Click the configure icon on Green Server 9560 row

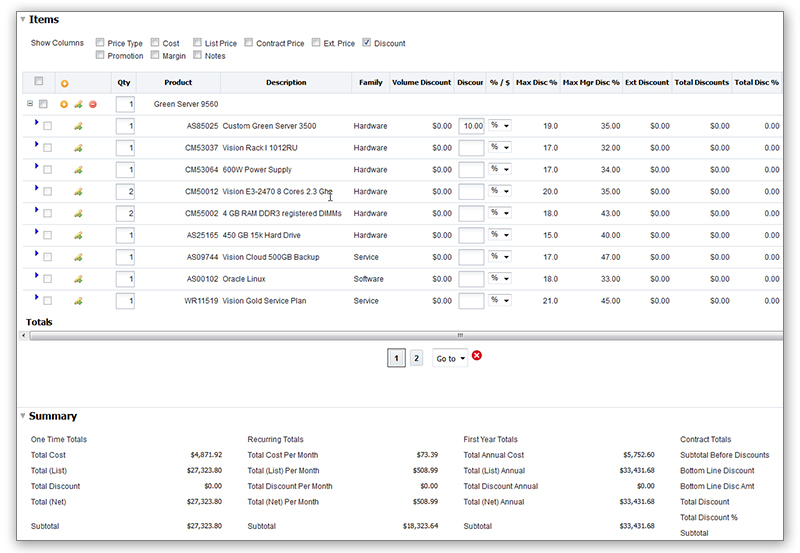coord(79,104)
